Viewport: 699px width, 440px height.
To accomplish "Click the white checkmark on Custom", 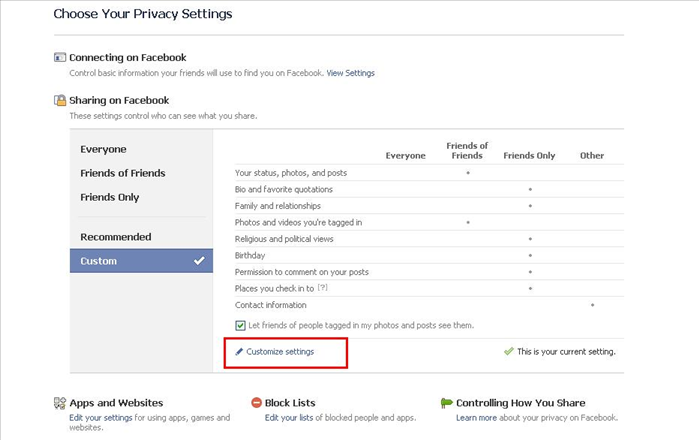I will [199, 261].
